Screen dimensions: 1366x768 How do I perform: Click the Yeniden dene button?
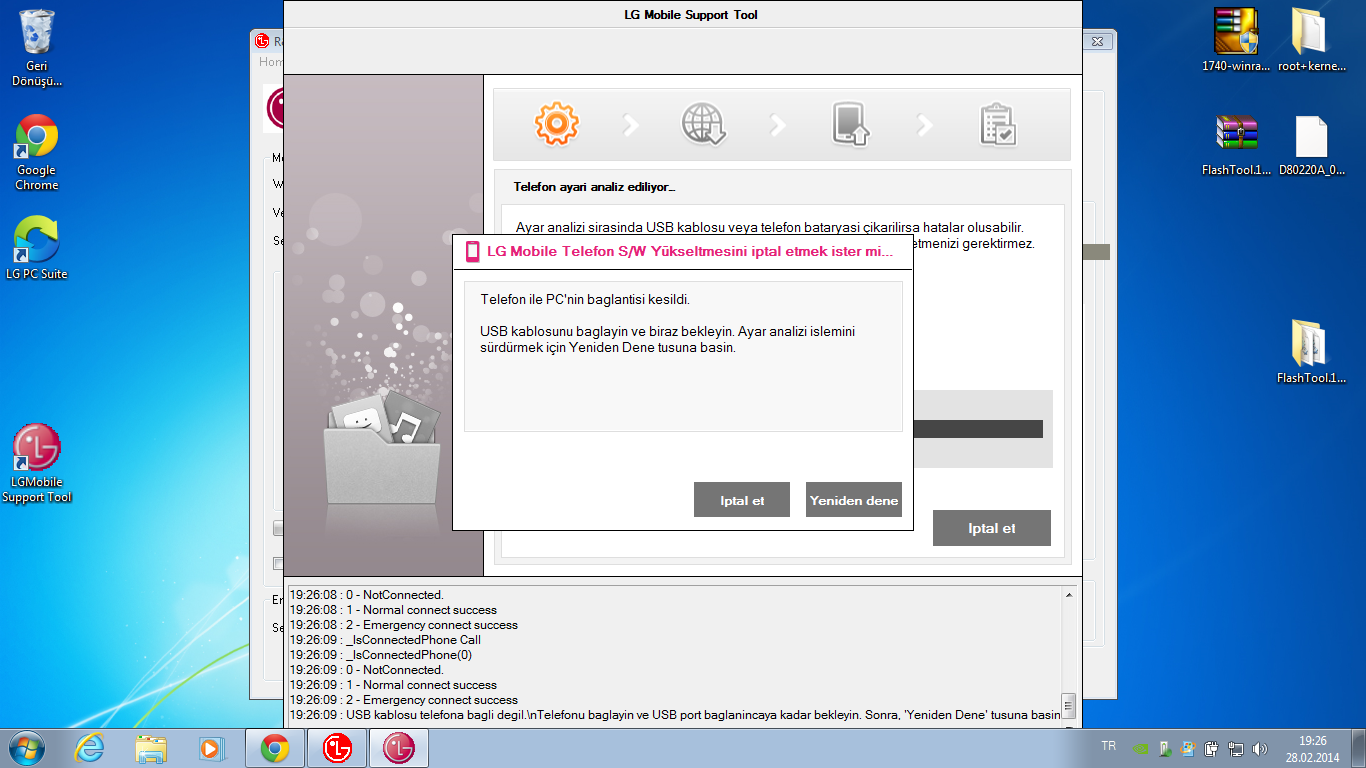tap(854, 500)
